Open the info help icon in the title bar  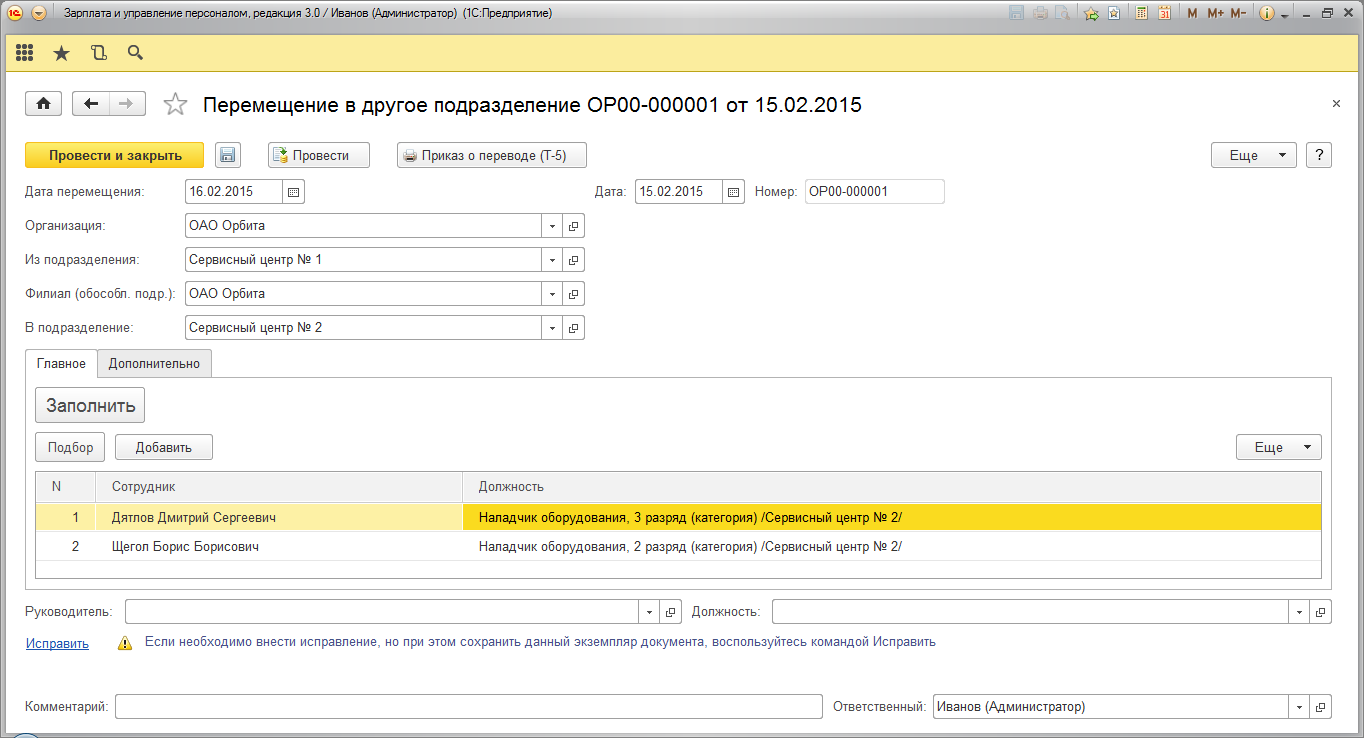click(1267, 14)
